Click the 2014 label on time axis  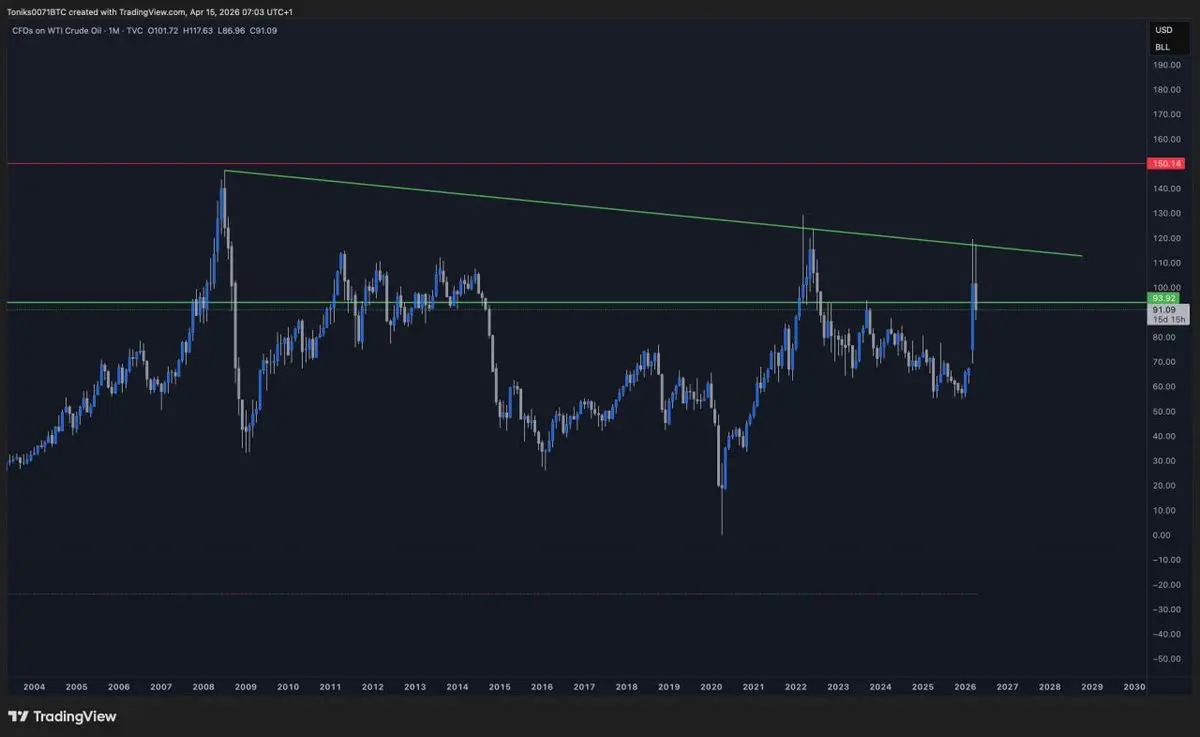tap(457, 687)
